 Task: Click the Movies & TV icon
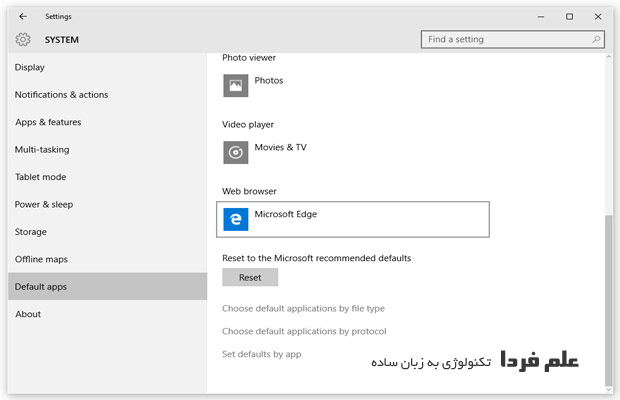235,152
